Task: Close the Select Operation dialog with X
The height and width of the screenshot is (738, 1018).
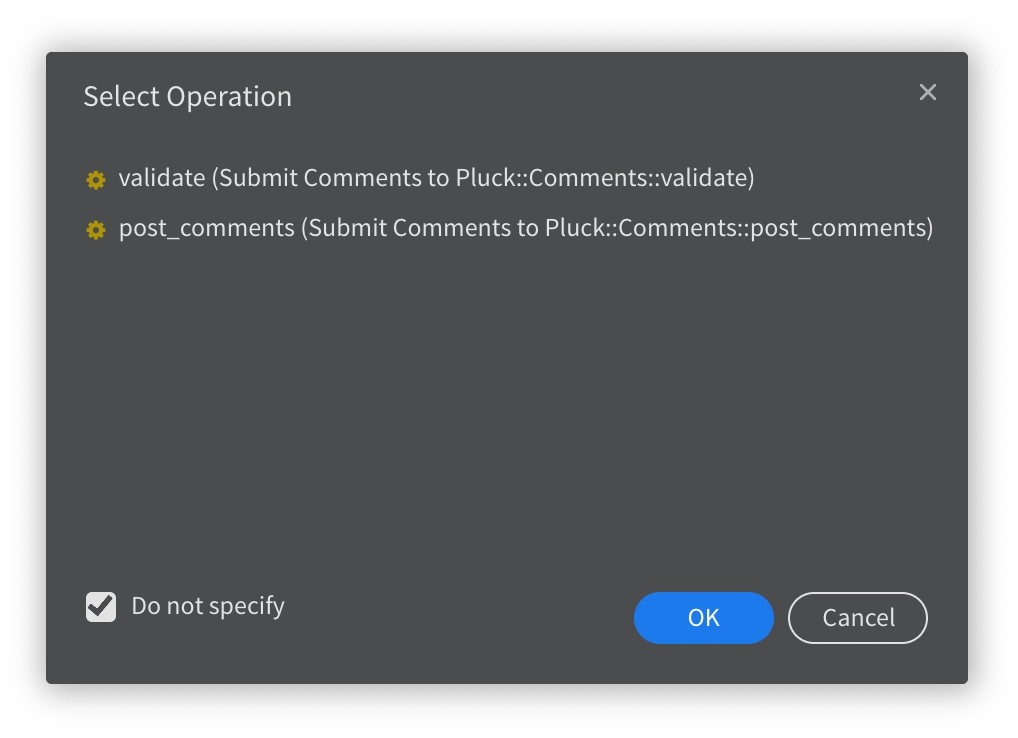Action: 928,92
